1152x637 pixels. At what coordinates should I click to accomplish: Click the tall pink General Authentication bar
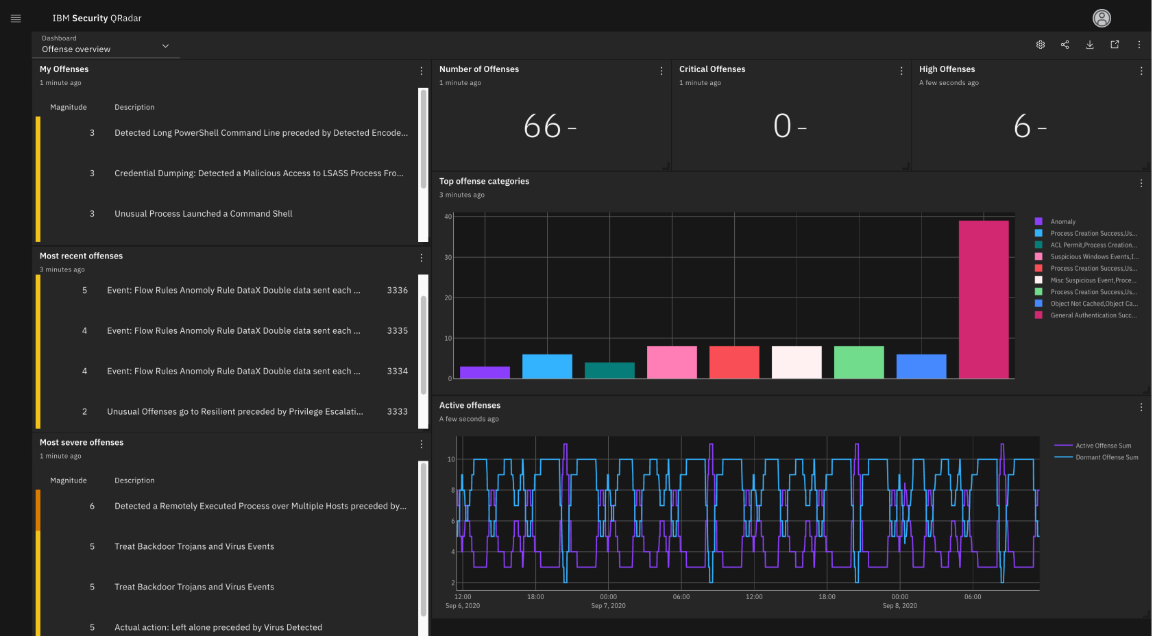[983, 299]
